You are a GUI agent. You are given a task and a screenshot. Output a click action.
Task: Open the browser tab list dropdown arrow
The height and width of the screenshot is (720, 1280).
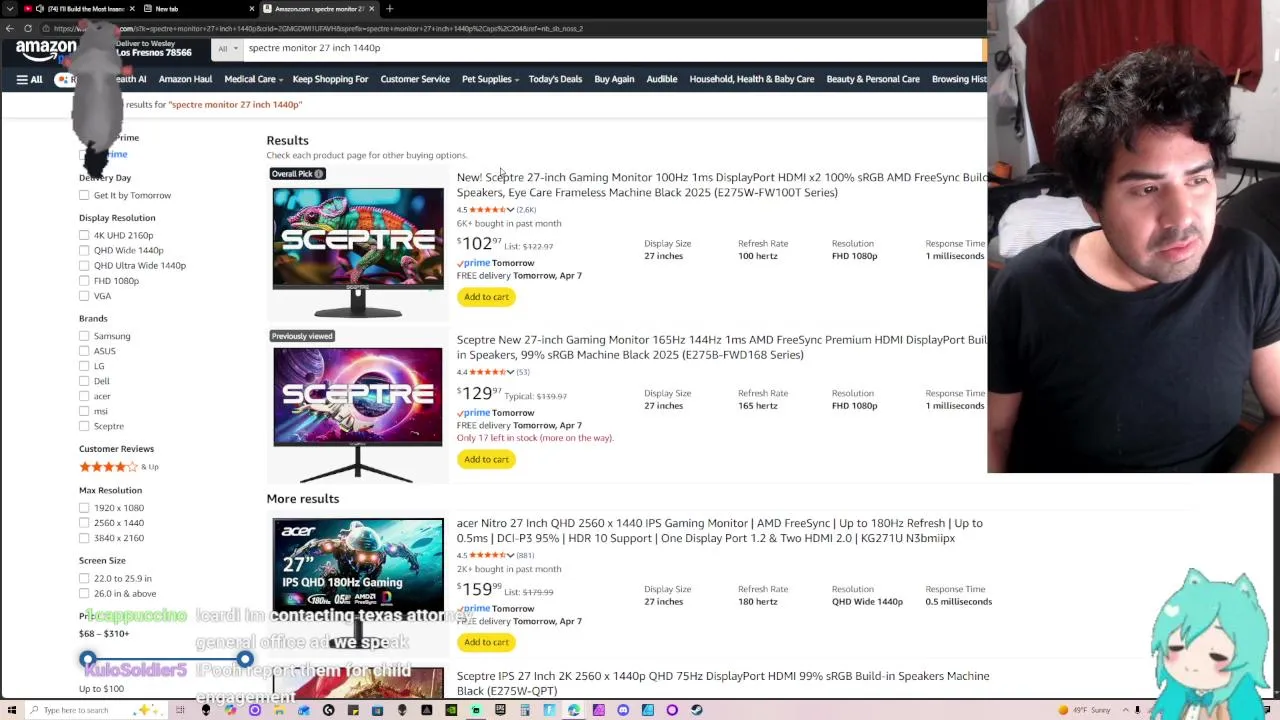(11, 9)
